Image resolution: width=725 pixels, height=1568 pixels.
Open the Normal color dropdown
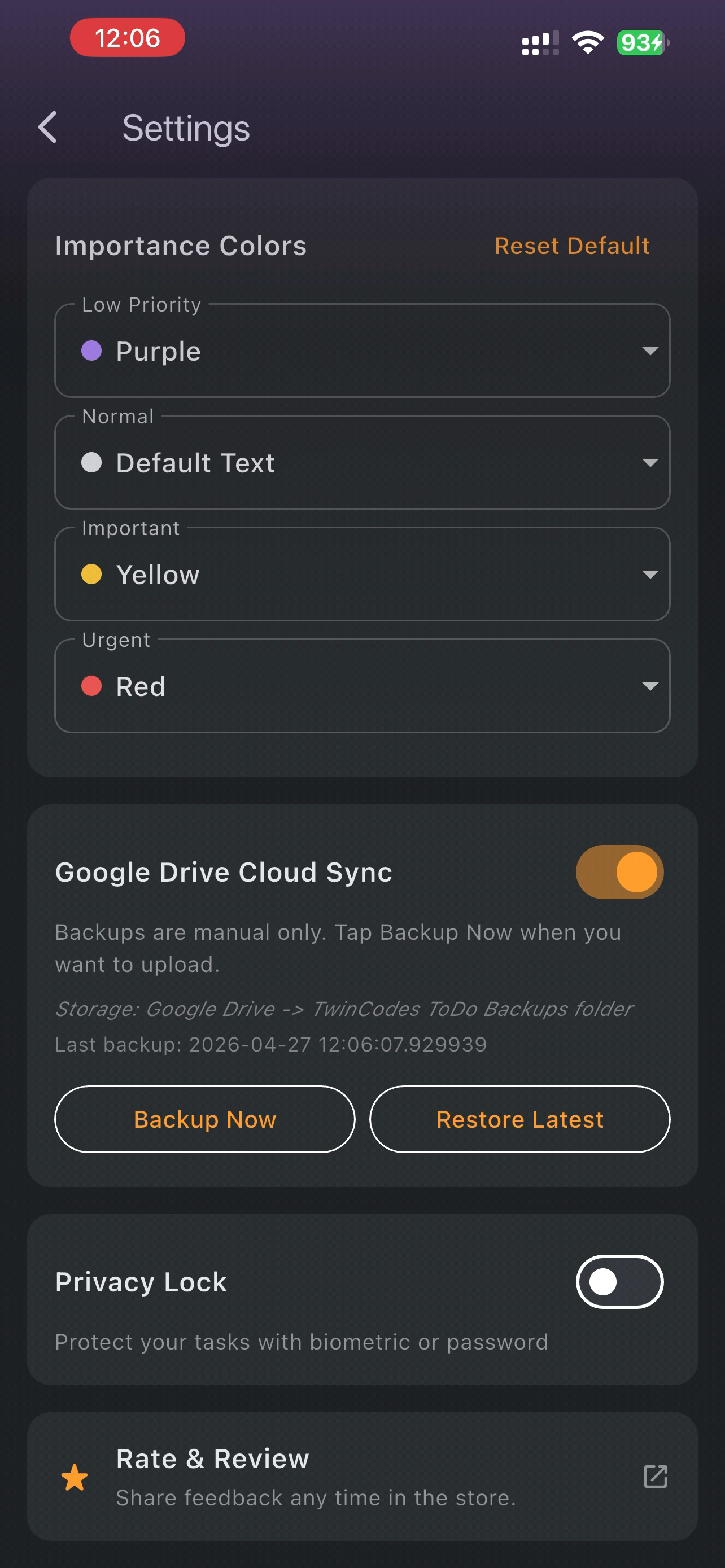point(362,463)
